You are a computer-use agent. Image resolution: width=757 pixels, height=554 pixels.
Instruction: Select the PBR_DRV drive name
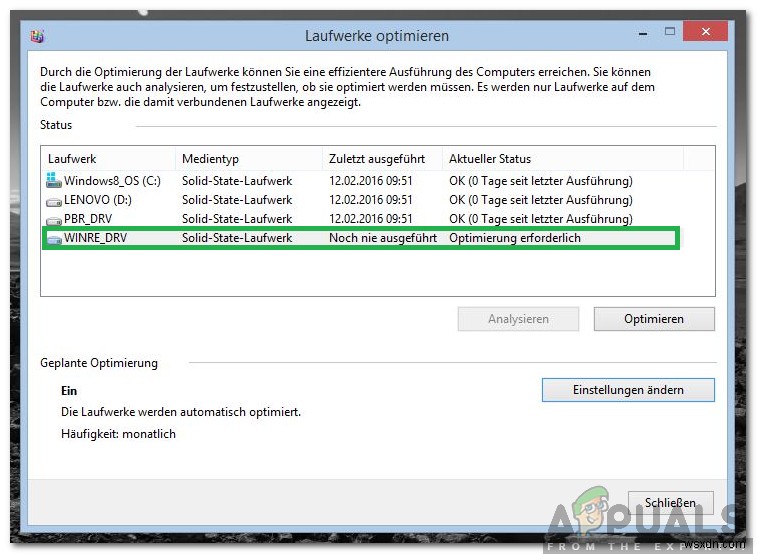pos(88,219)
